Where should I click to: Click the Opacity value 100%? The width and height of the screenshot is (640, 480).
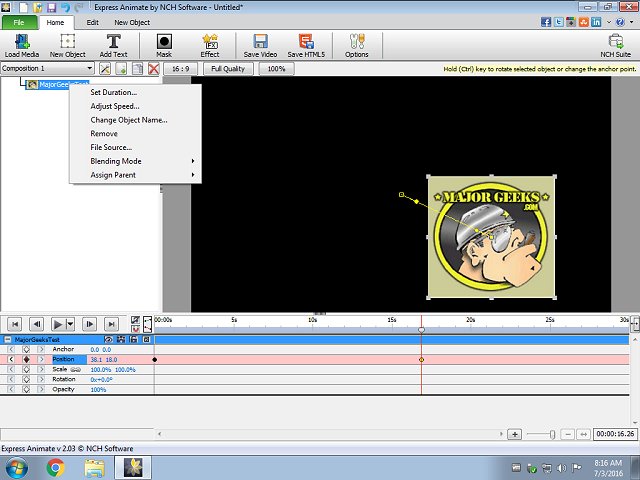point(98,389)
